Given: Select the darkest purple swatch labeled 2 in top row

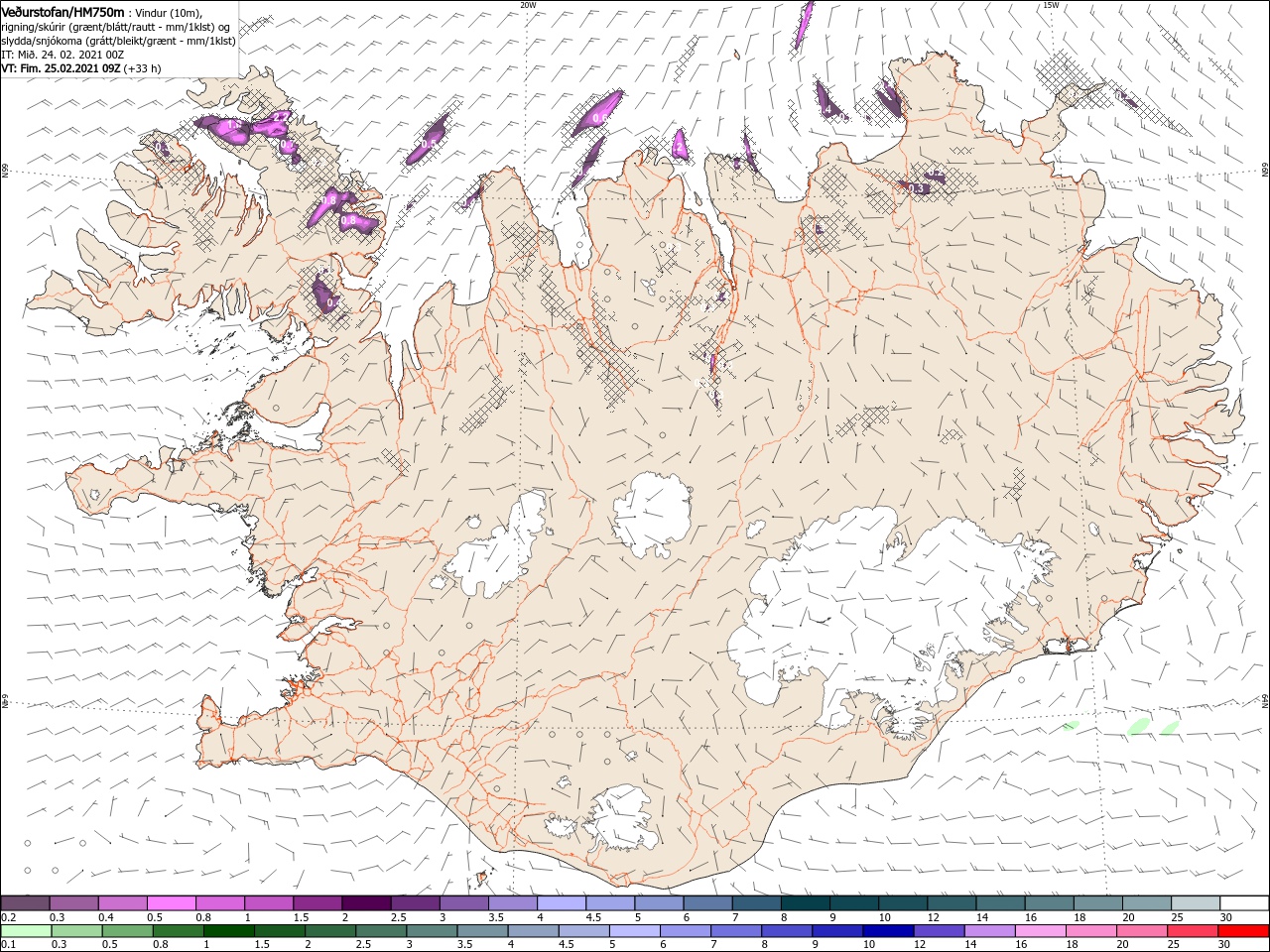Looking at the screenshot, I should 366,902.
